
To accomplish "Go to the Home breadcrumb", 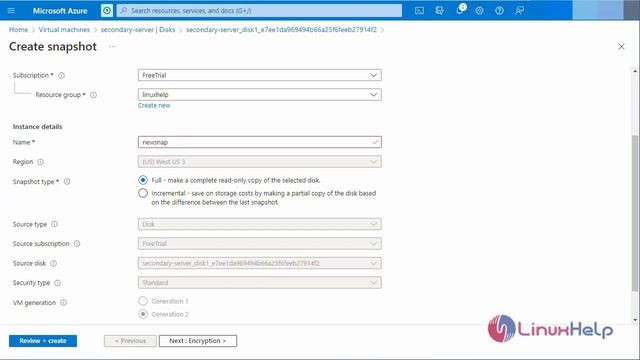I will [18, 30].
